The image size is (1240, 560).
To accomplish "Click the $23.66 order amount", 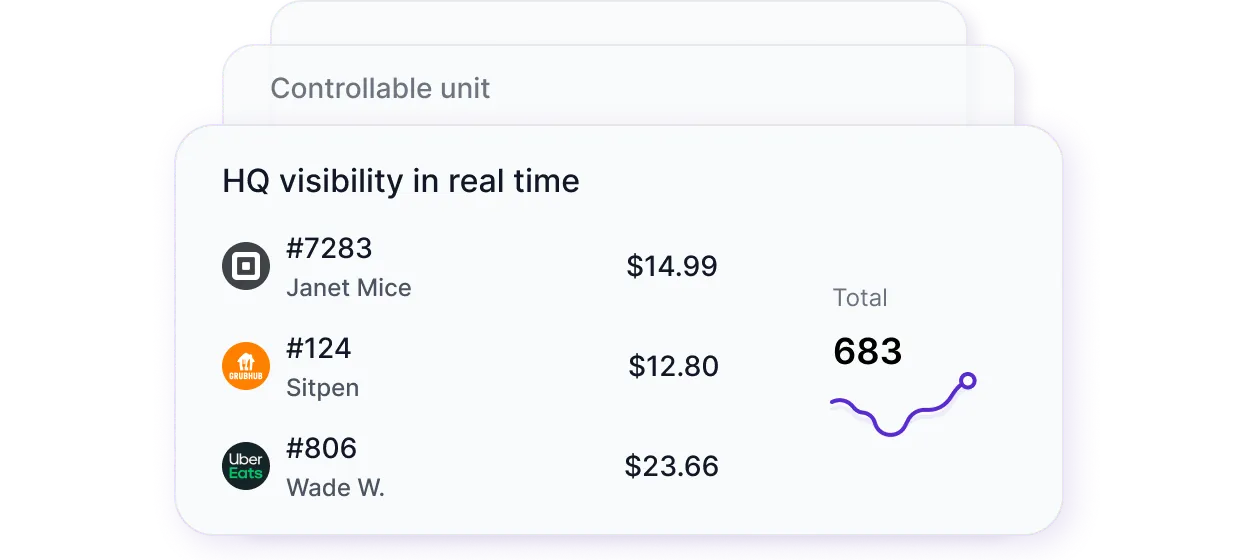I will [x=671, y=466].
